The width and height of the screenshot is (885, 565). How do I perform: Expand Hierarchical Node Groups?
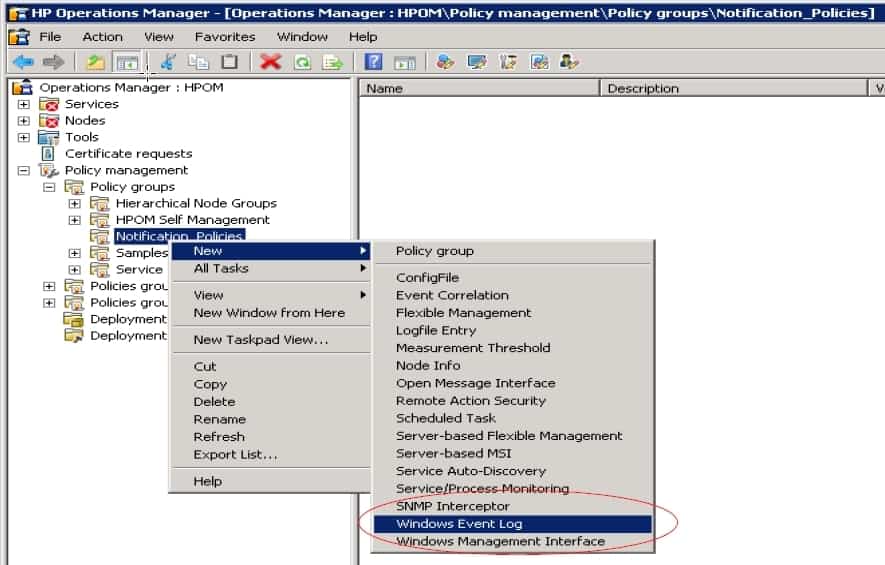(x=75, y=203)
